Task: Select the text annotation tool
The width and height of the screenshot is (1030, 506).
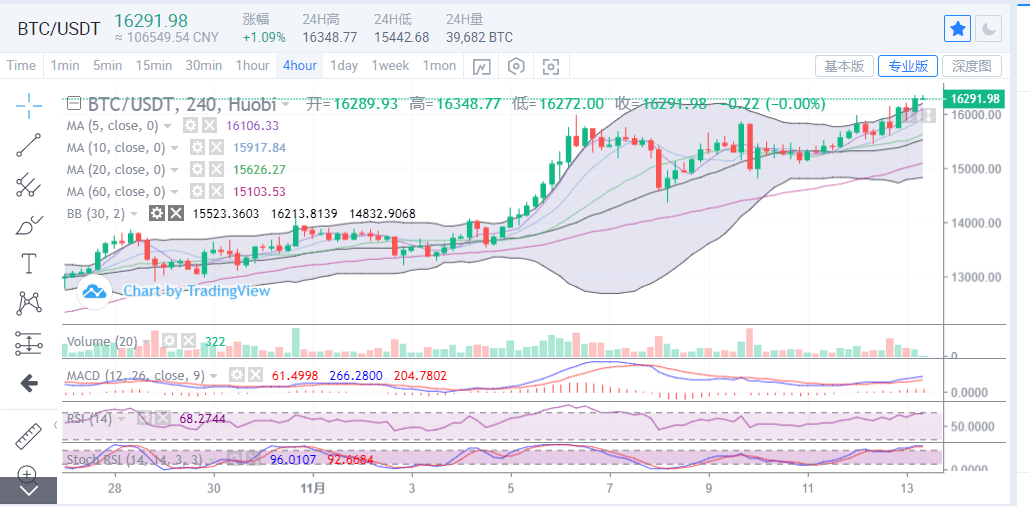Action: coord(28,264)
